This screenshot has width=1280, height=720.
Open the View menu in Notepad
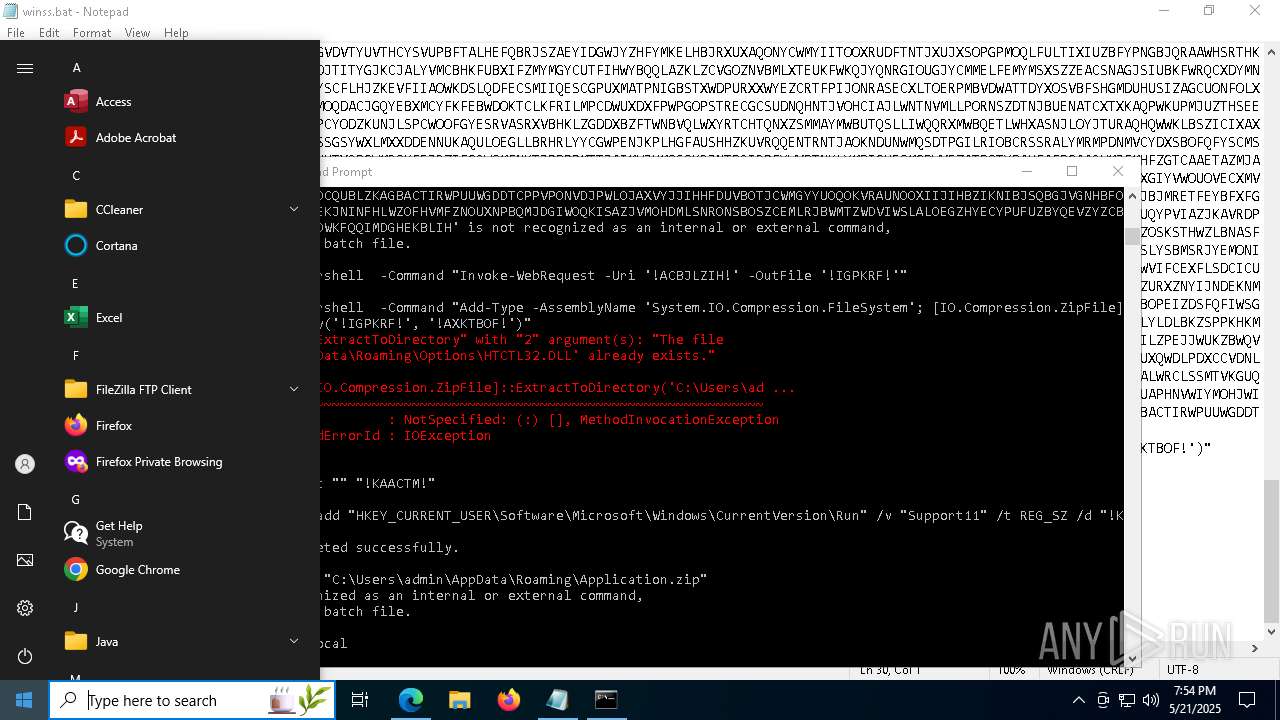(x=137, y=32)
